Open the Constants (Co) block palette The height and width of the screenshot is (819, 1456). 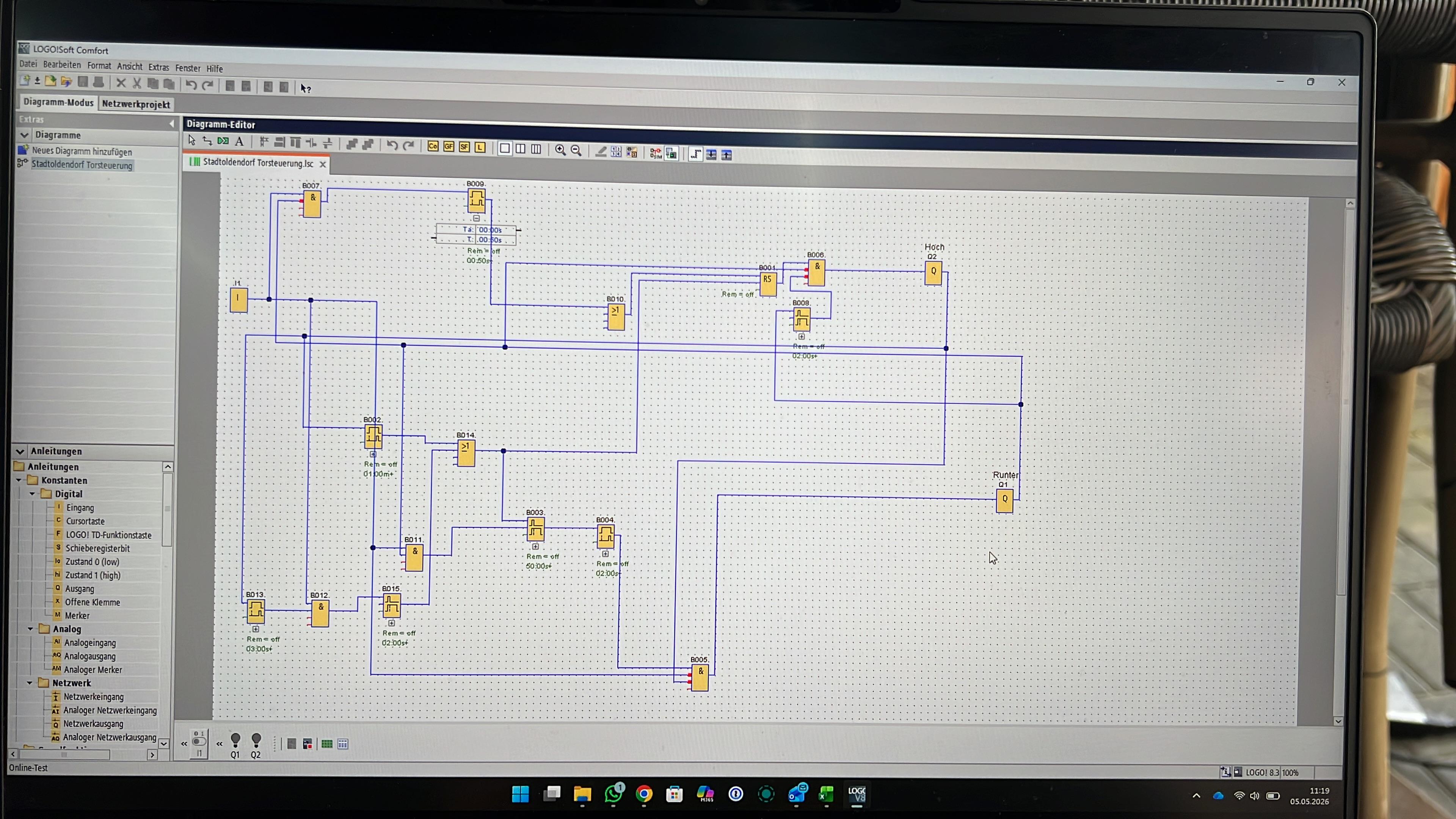click(x=433, y=146)
